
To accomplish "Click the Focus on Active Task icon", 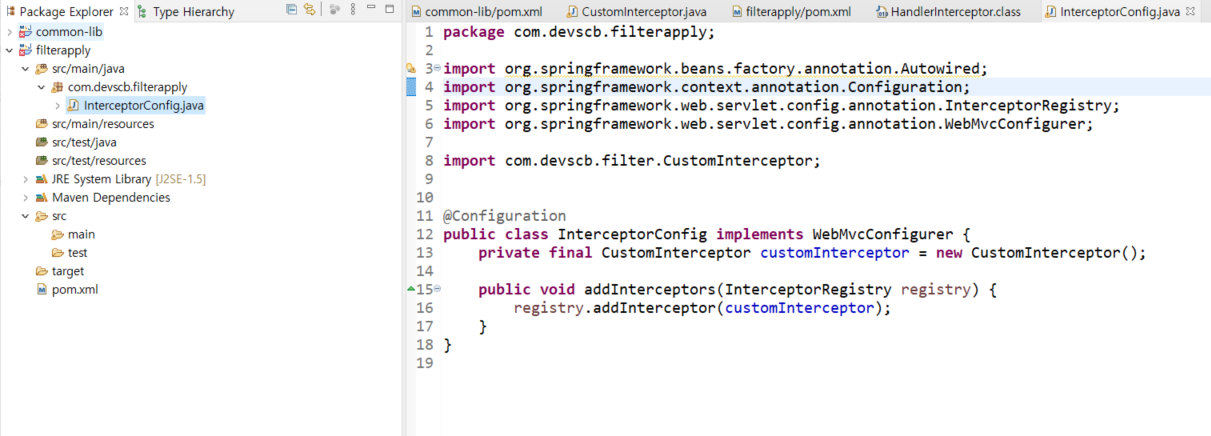I will (334, 11).
